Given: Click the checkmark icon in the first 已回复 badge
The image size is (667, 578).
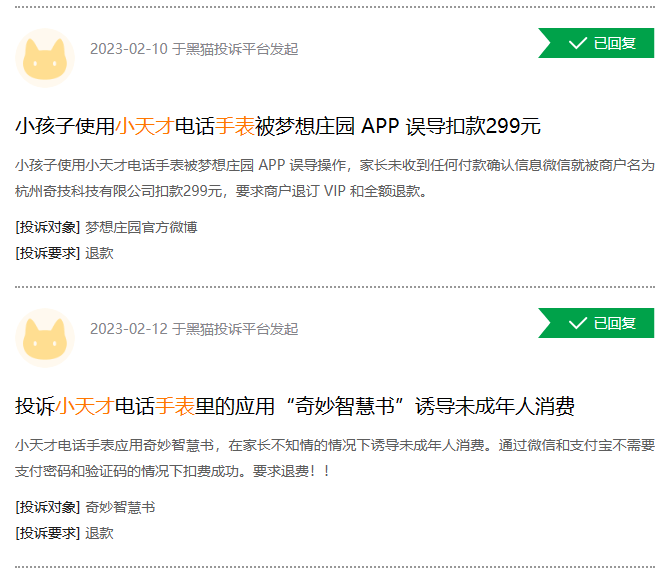Looking at the screenshot, I should [577, 43].
